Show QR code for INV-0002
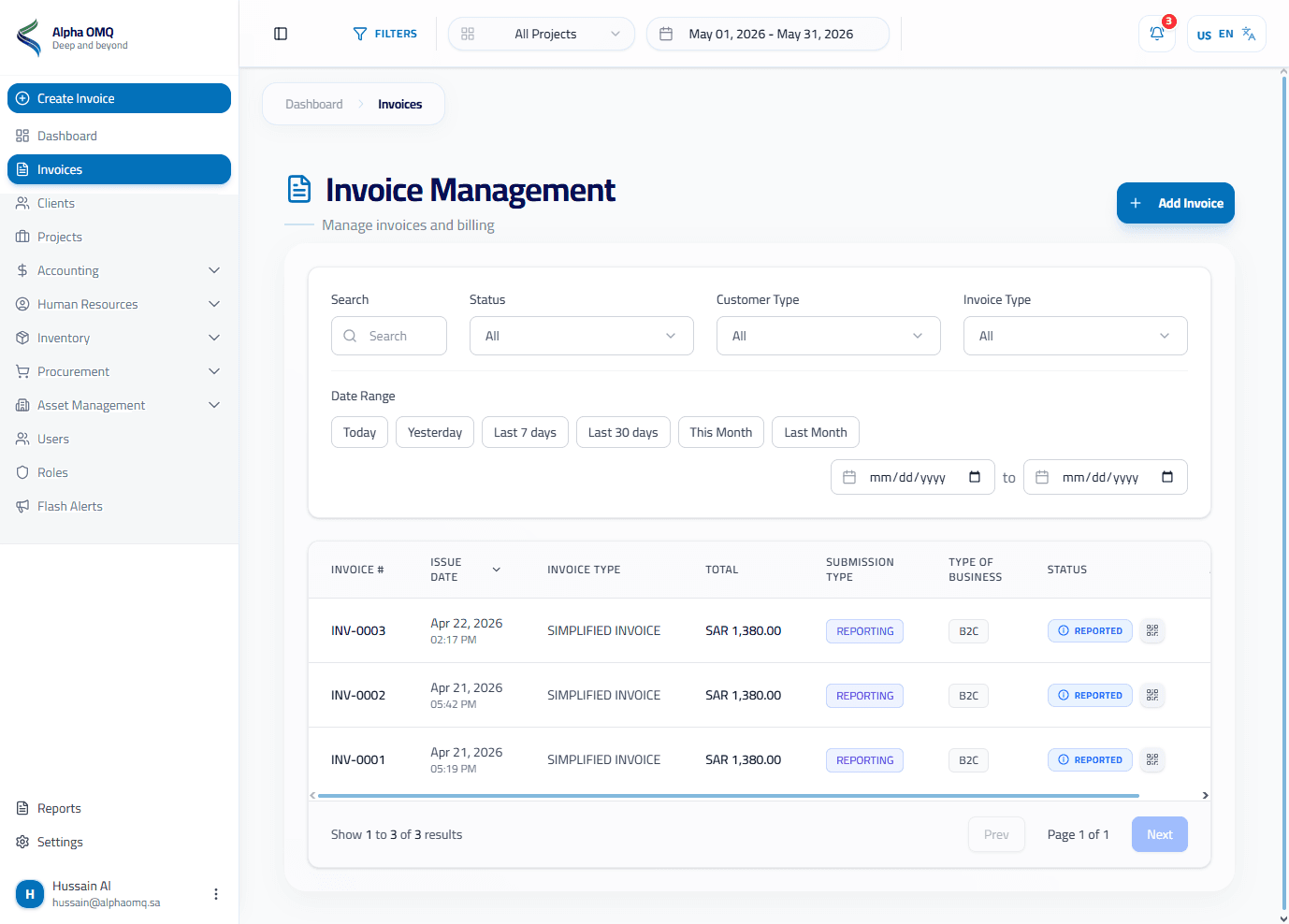Screen dimensions: 1289x924 click(x=1152, y=695)
